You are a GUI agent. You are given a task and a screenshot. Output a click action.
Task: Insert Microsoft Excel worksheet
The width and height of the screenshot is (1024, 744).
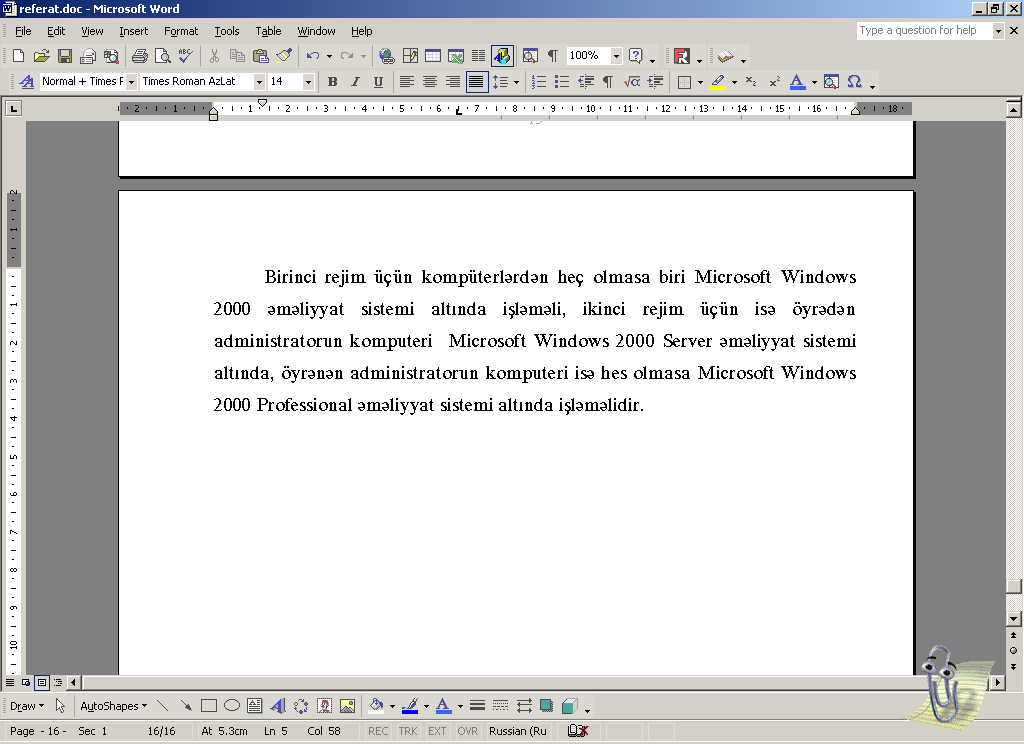pyautogui.click(x=456, y=56)
